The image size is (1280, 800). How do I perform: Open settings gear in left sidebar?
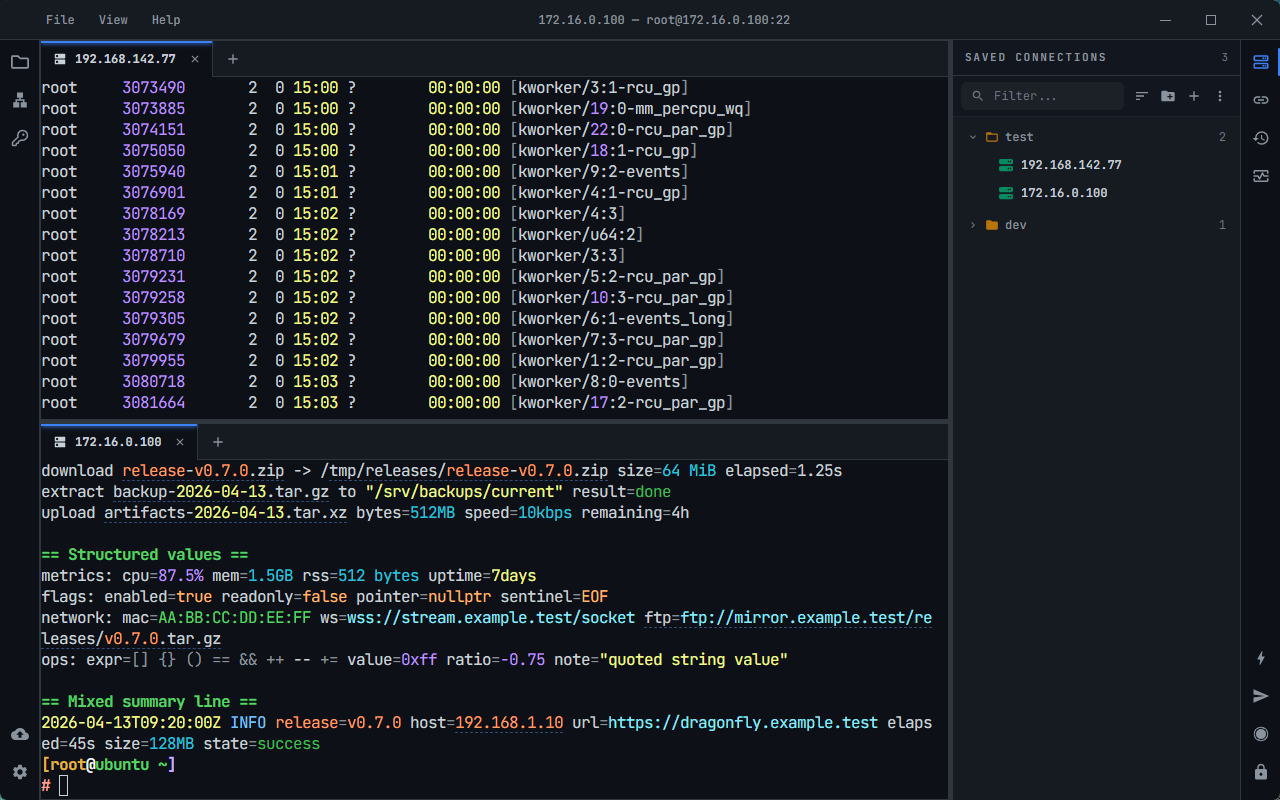click(20, 772)
